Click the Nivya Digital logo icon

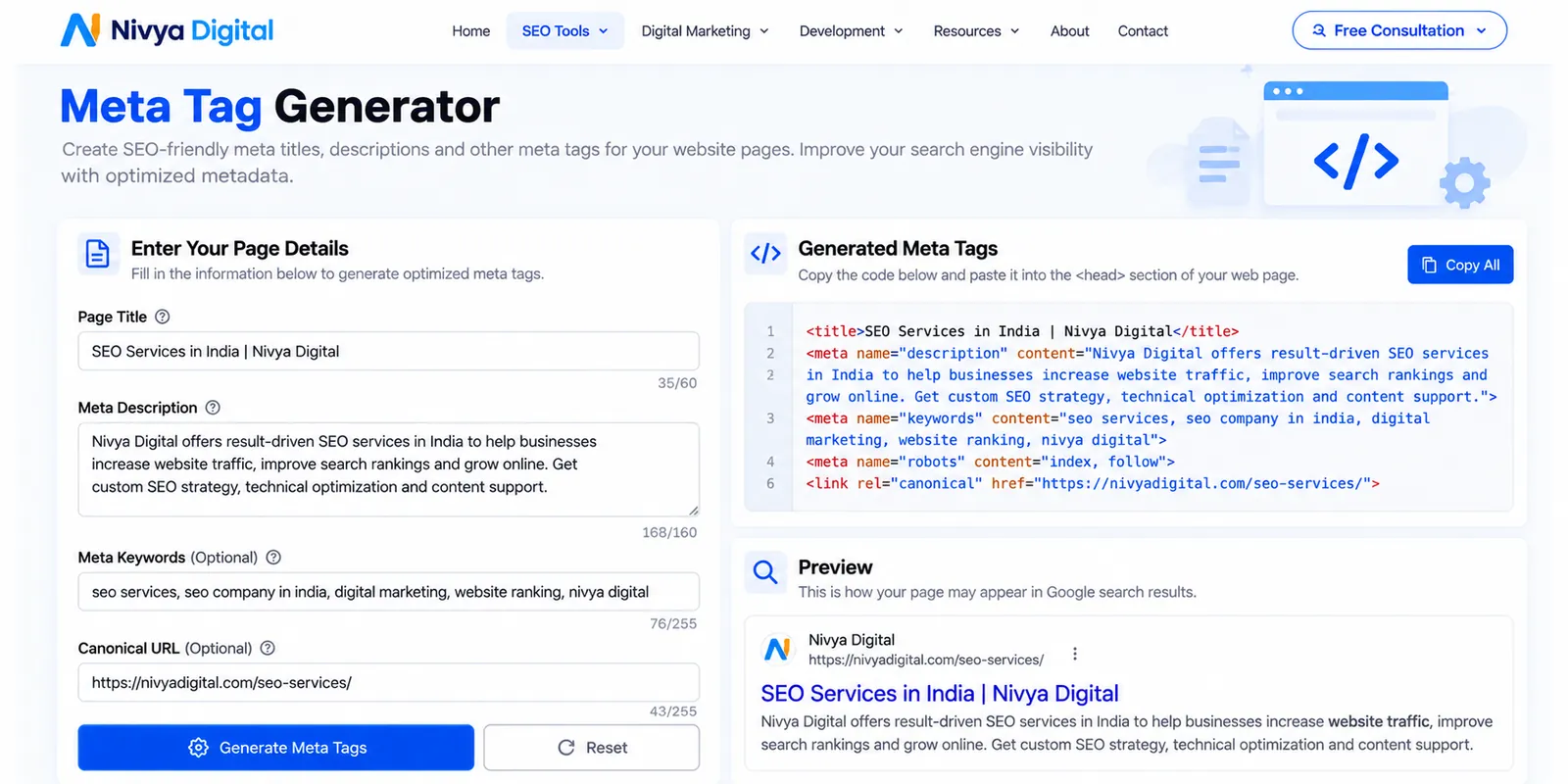[80, 30]
